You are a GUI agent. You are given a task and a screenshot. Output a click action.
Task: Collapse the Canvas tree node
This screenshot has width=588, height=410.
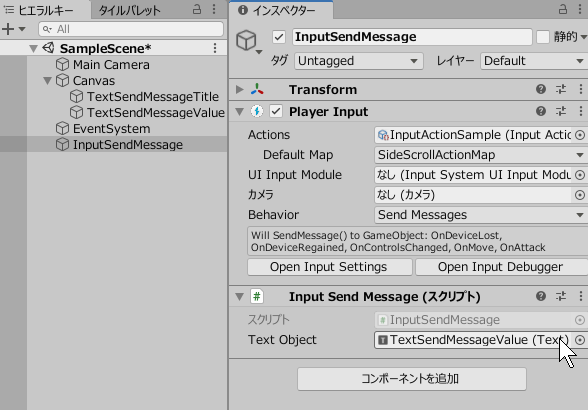pyautogui.click(x=47, y=81)
